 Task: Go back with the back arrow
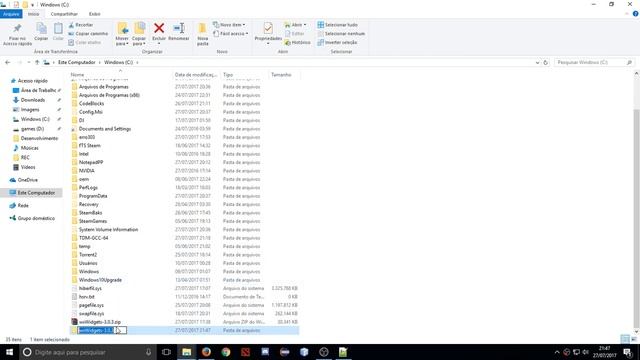(x=8, y=62)
